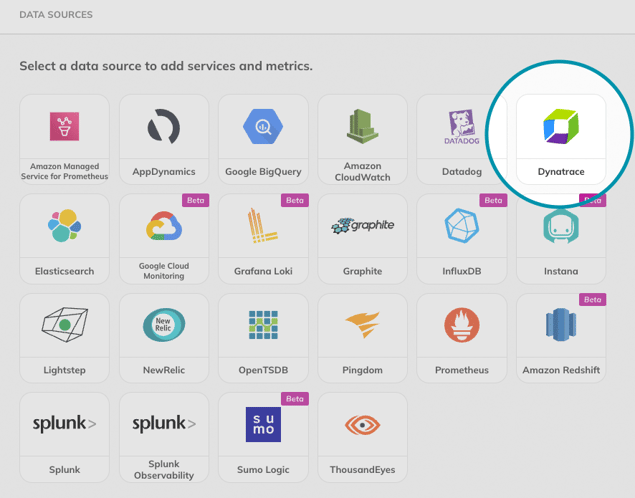Click the AppDynamics label
The image size is (635, 498).
coord(164,172)
